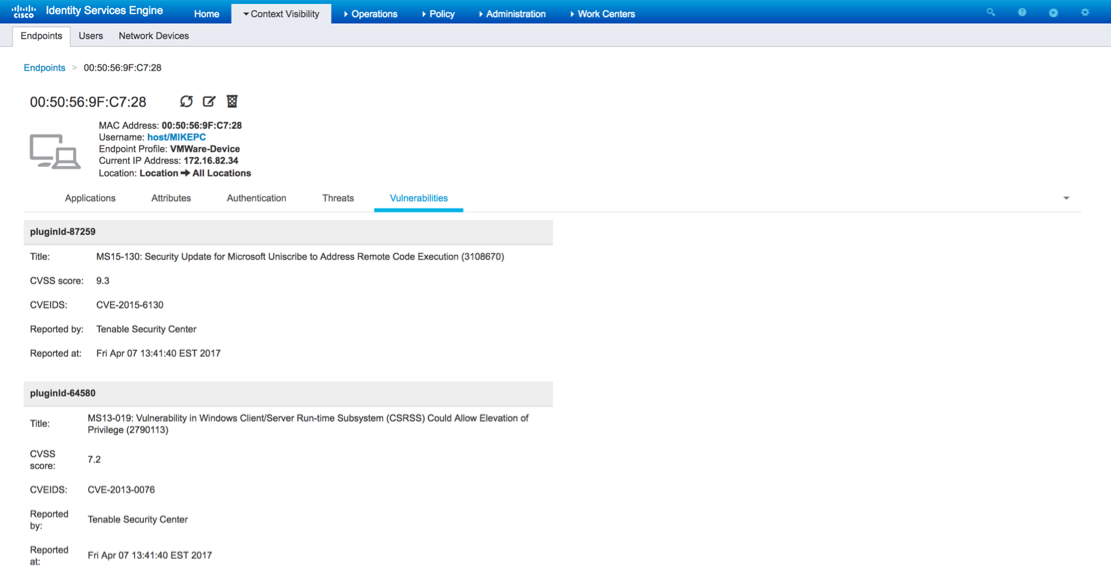Open the Attributes tab

[171, 198]
